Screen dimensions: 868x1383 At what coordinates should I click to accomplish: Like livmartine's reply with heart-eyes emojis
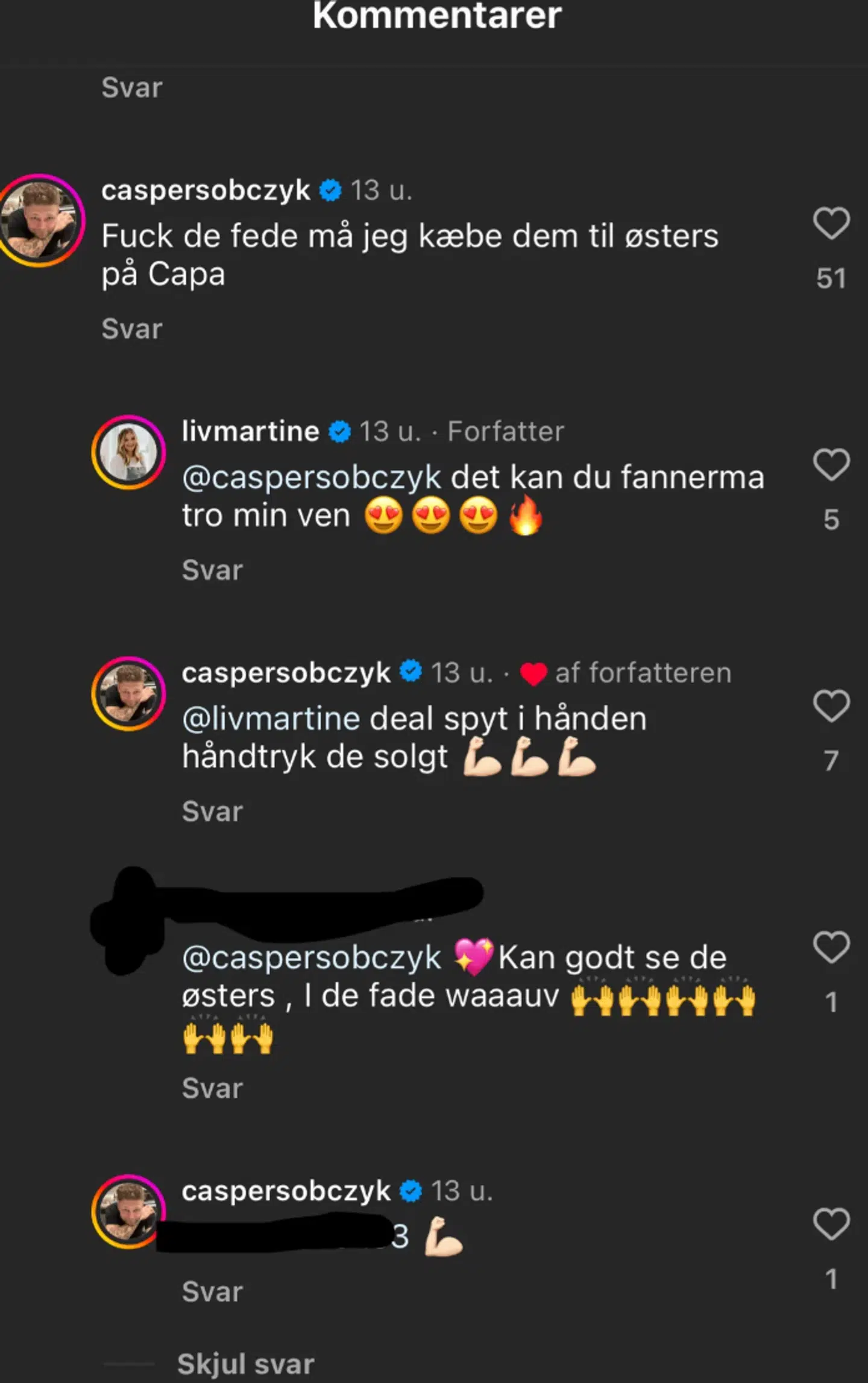pos(831,465)
